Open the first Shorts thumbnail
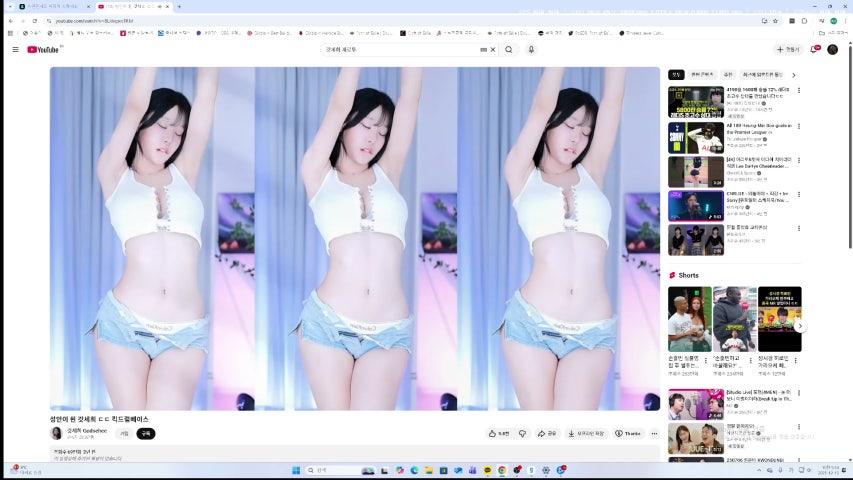The image size is (853, 480). [689, 319]
